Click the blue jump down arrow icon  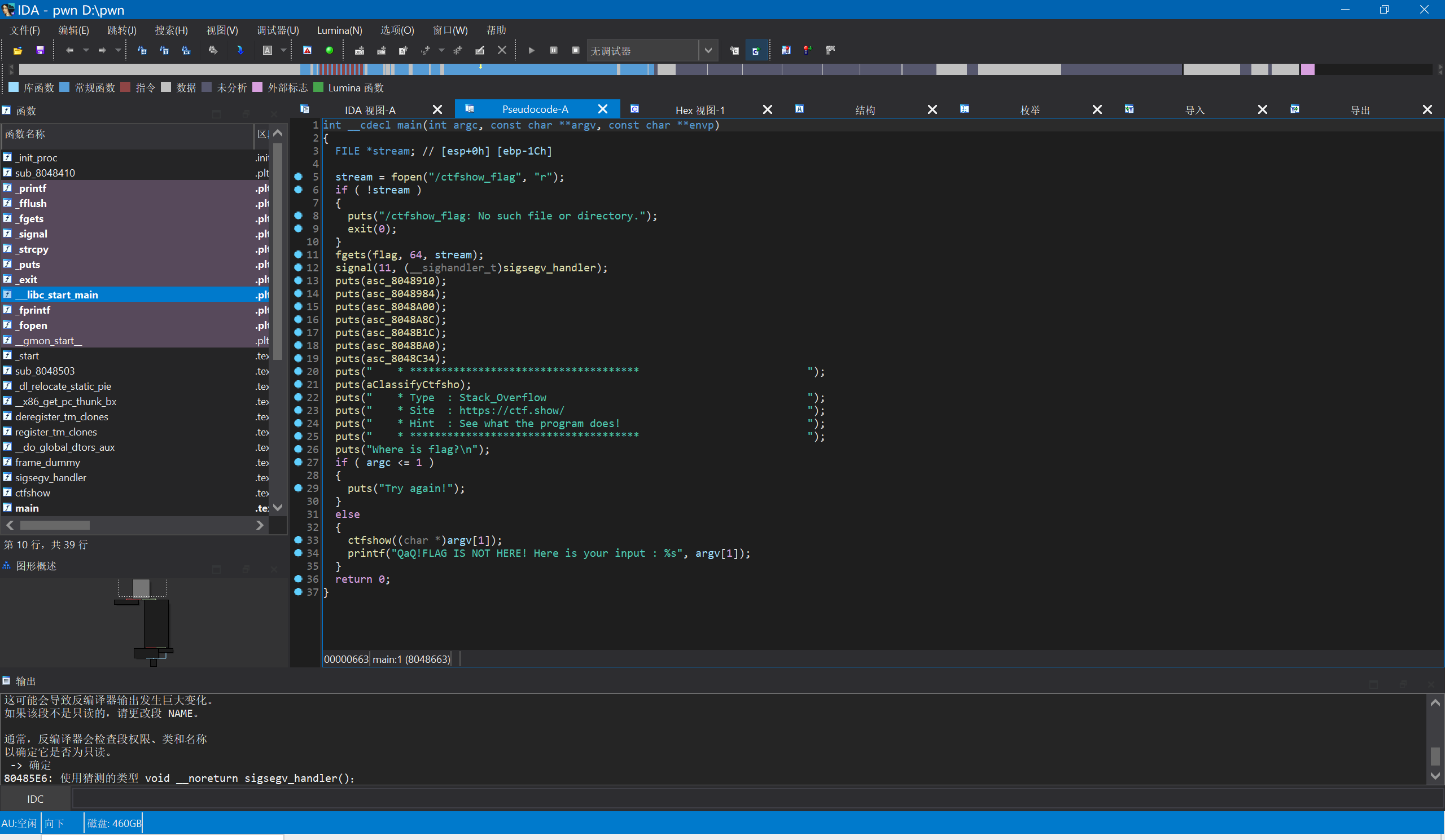240,50
